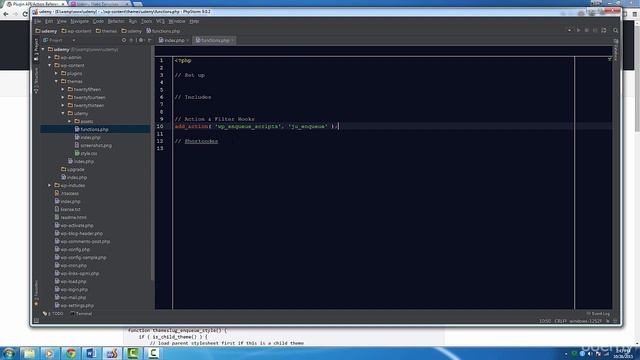Open the Event Log panel
This screenshot has width=640, height=360.
(x=598, y=313)
